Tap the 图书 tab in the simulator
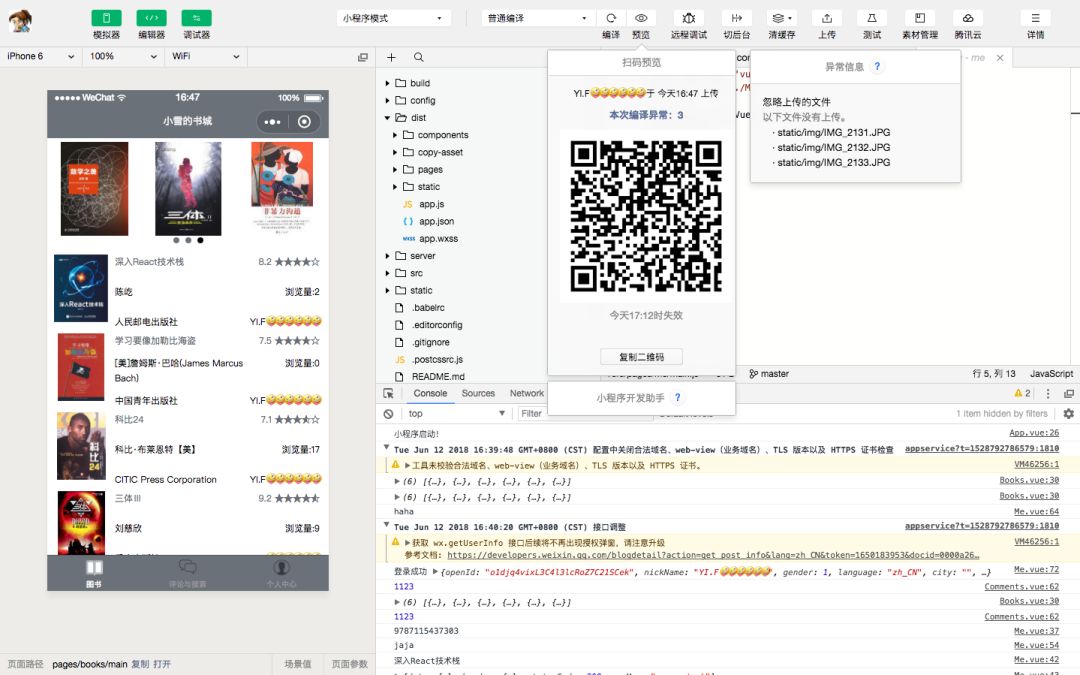Screen dimensions: 1080x675 point(94,573)
